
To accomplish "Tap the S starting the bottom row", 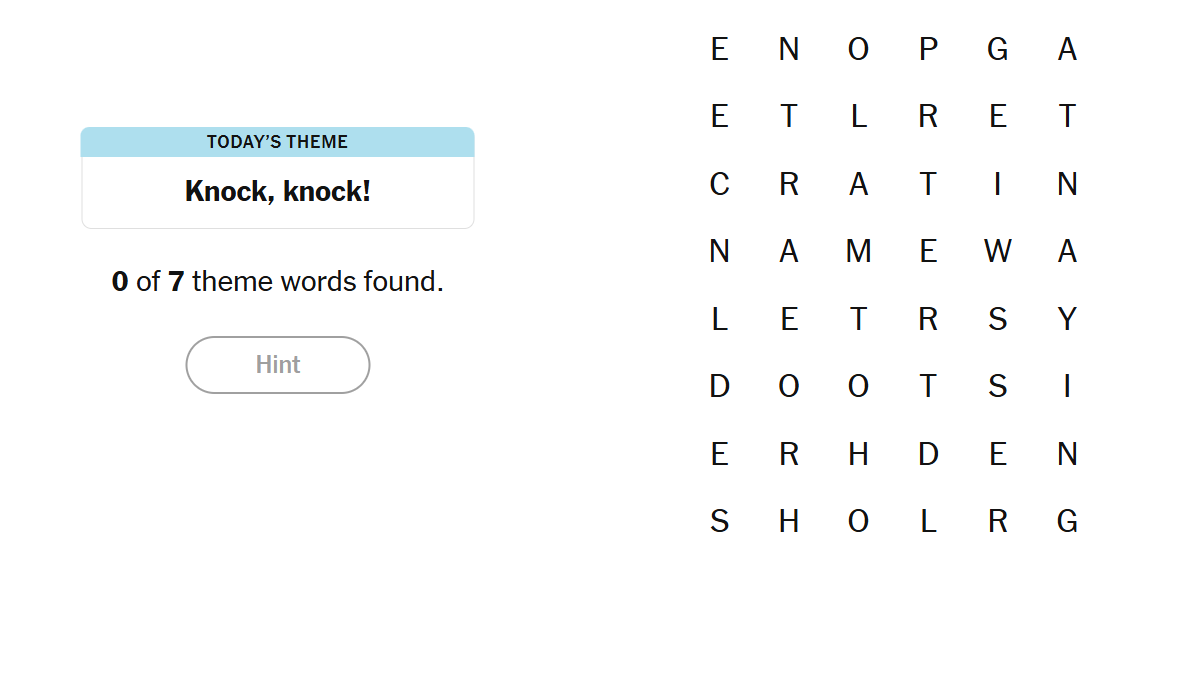I will point(719,522).
